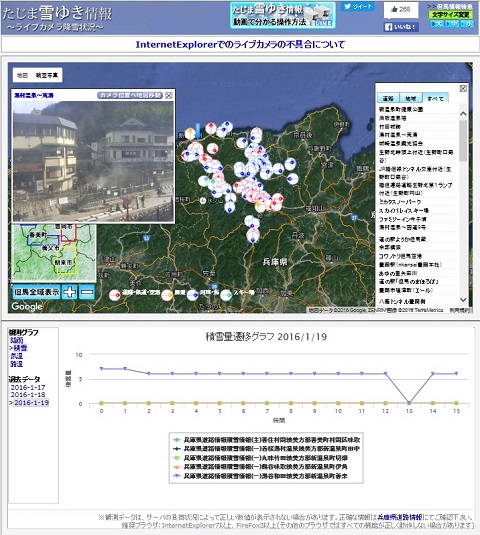The height and width of the screenshot is (535, 480).
Task: Show the 降雨 observation graph
Action: tap(16, 340)
